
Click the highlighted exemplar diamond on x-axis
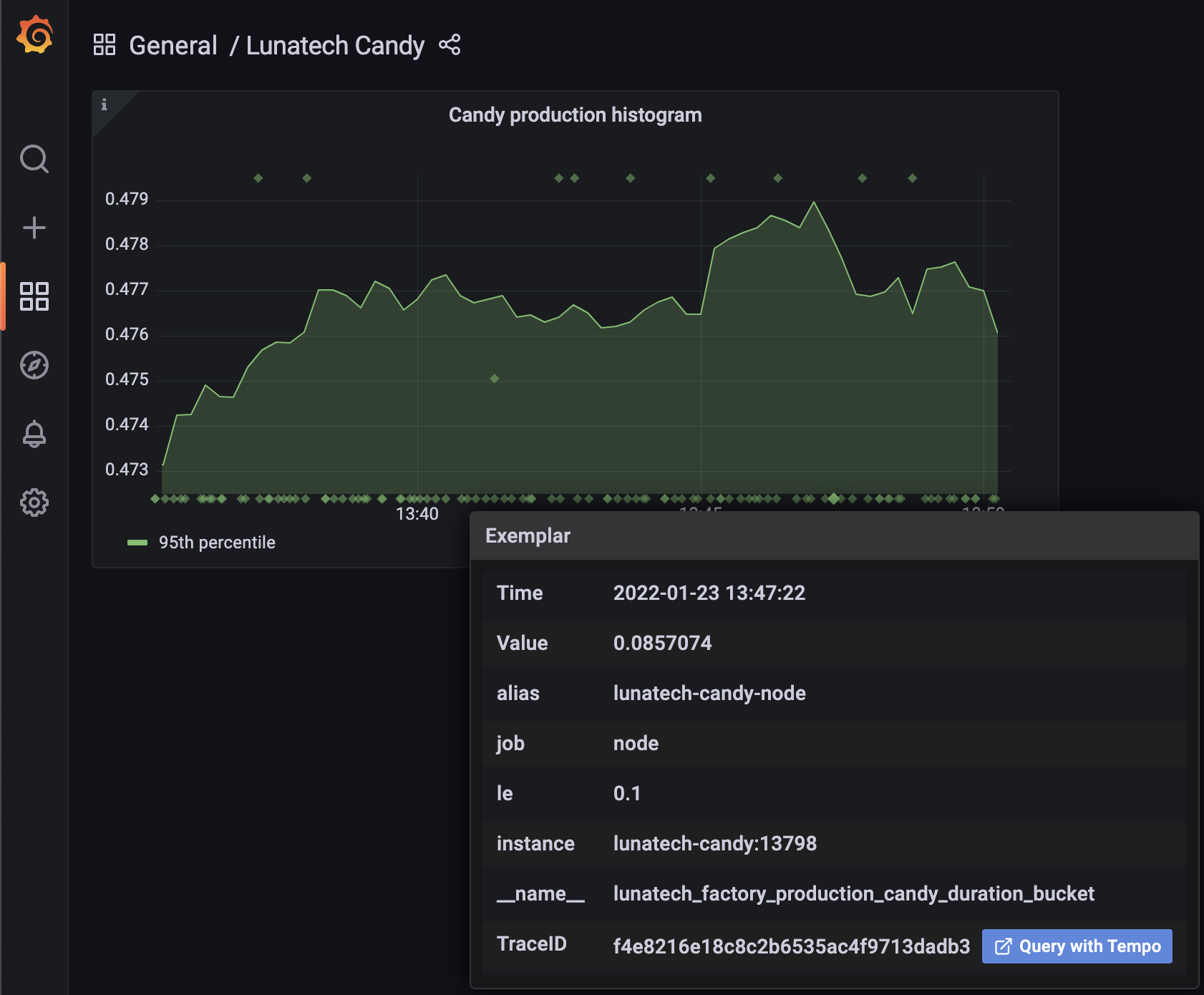tap(834, 498)
